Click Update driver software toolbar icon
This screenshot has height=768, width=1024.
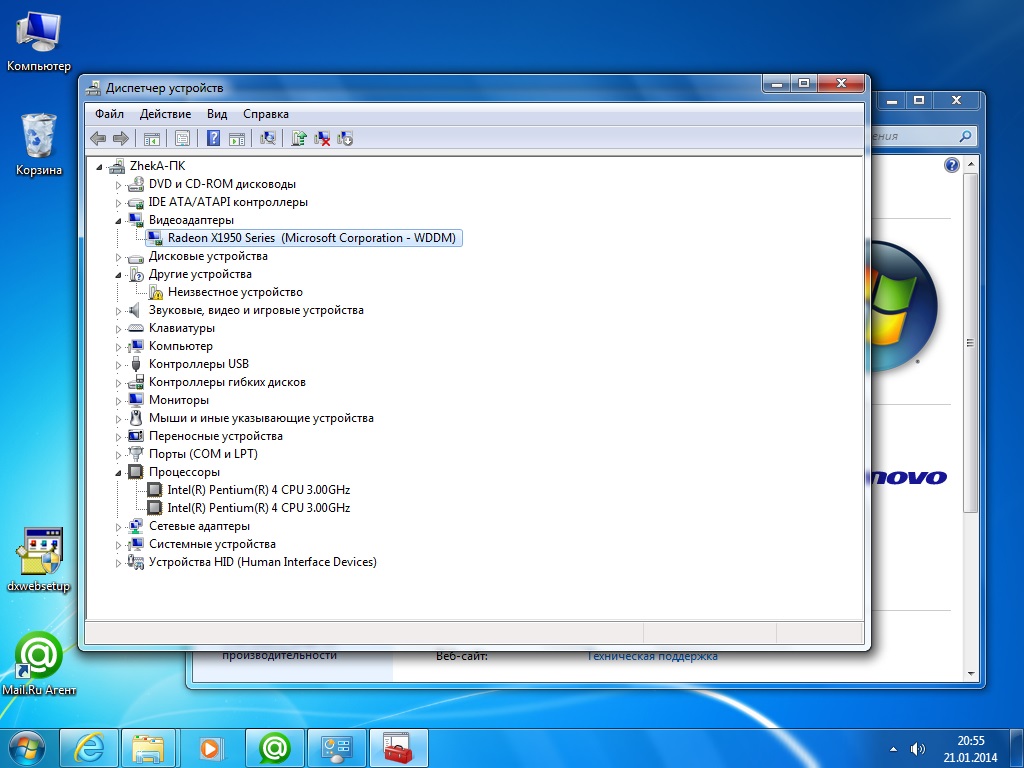click(x=298, y=138)
